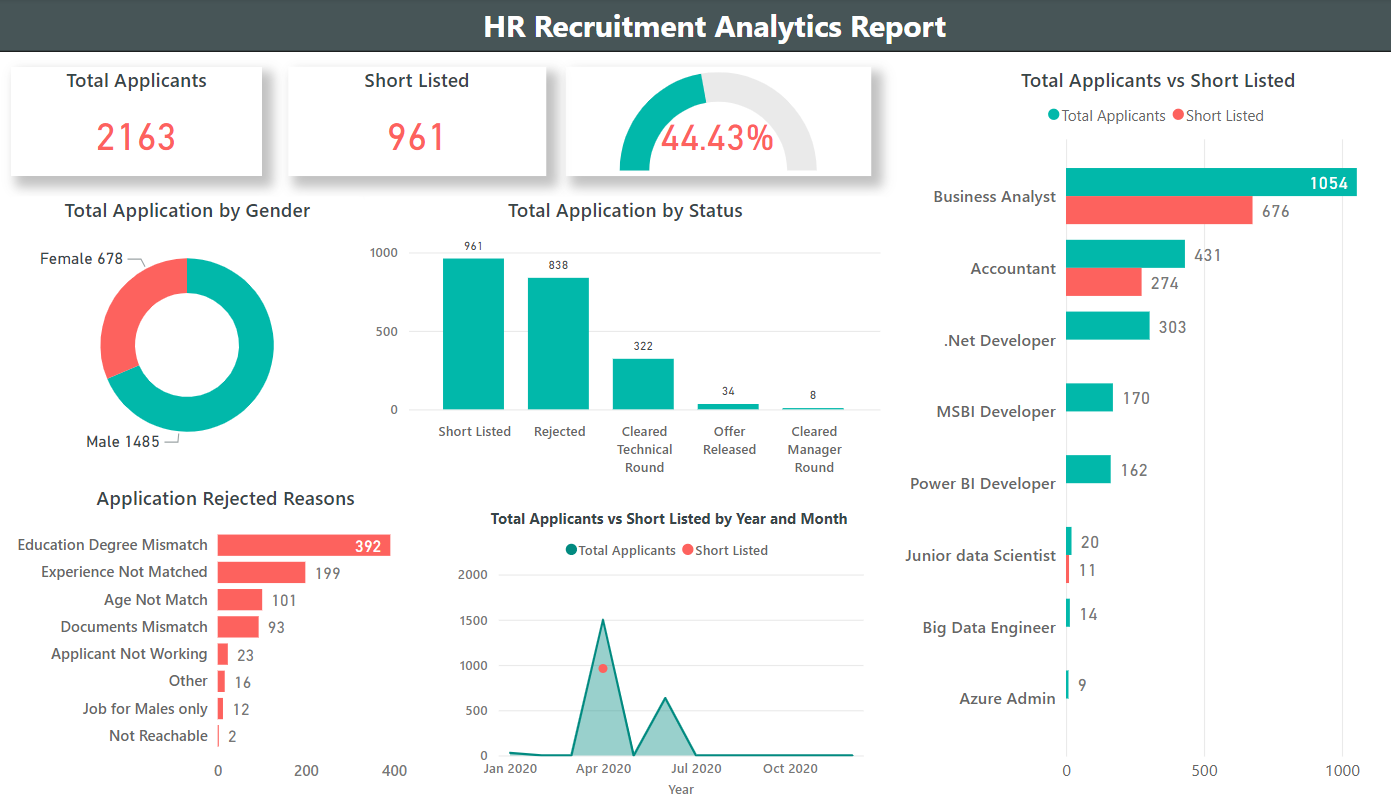Select the Cleared Technical Round bar
The image size is (1391, 800).
click(x=643, y=383)
